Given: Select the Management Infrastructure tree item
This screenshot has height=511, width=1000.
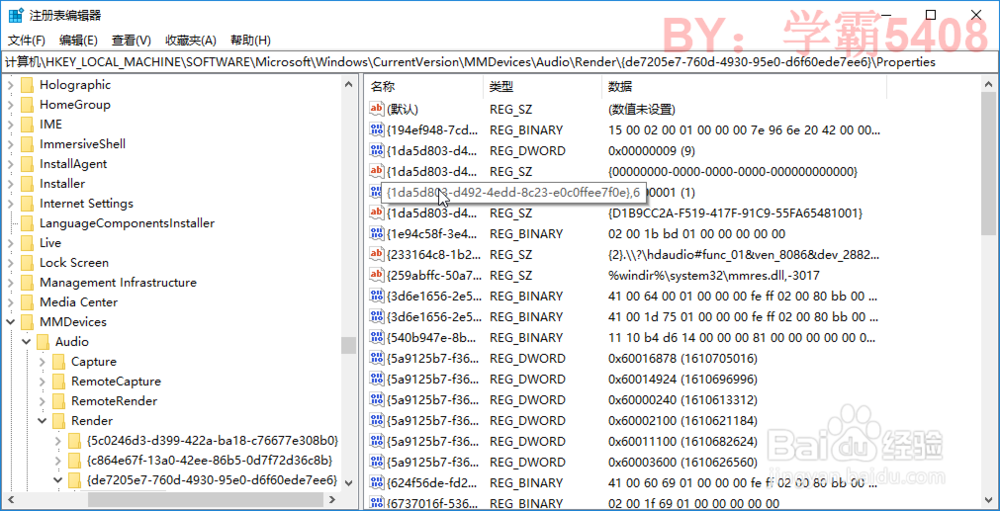Looking at the screenshot, I should click(x=118, y=283).
